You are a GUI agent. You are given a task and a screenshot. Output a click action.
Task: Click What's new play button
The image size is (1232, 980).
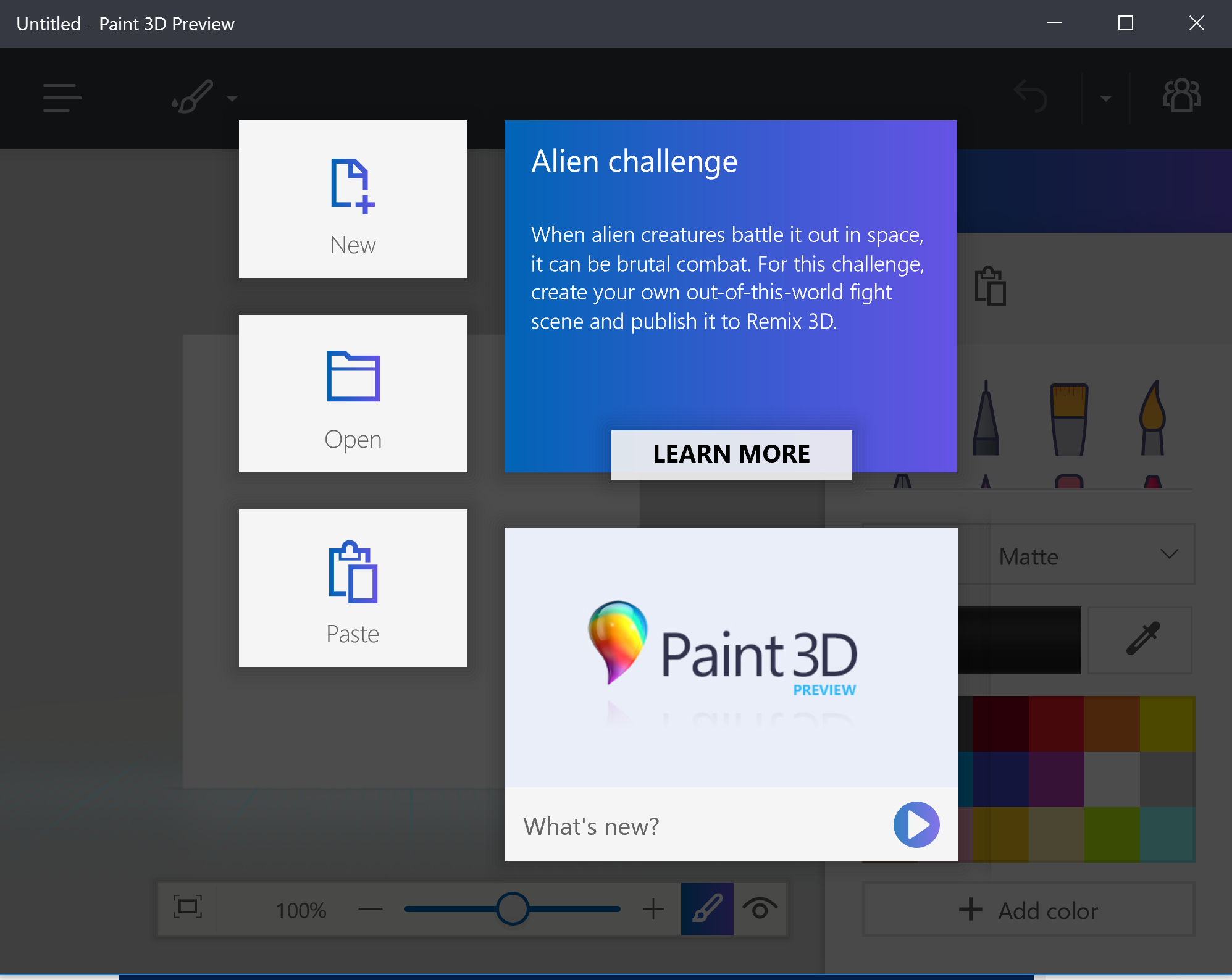pos(916,824)
